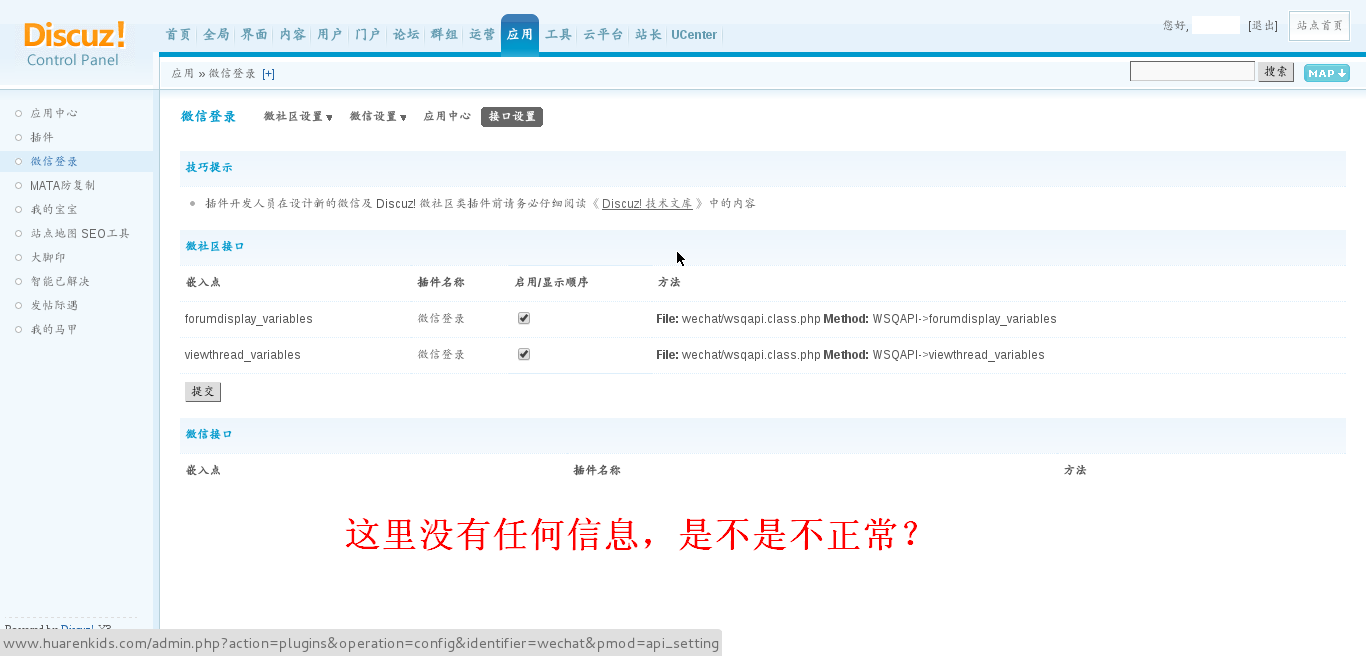The height and width of the screenshot is (656, 1366).
Task: Open 站点地图 SEO工具 in the sidebar
Action: pos(80,234)
